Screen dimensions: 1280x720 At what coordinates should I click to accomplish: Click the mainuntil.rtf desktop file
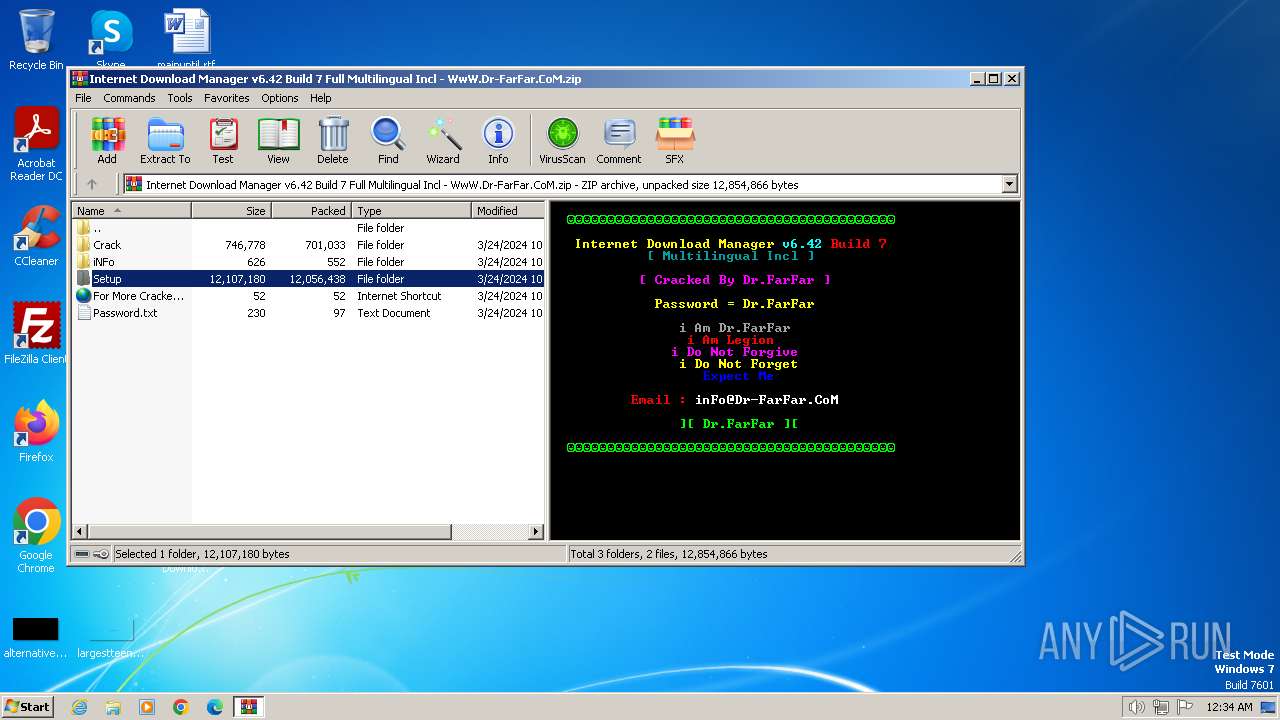(187, 39)
